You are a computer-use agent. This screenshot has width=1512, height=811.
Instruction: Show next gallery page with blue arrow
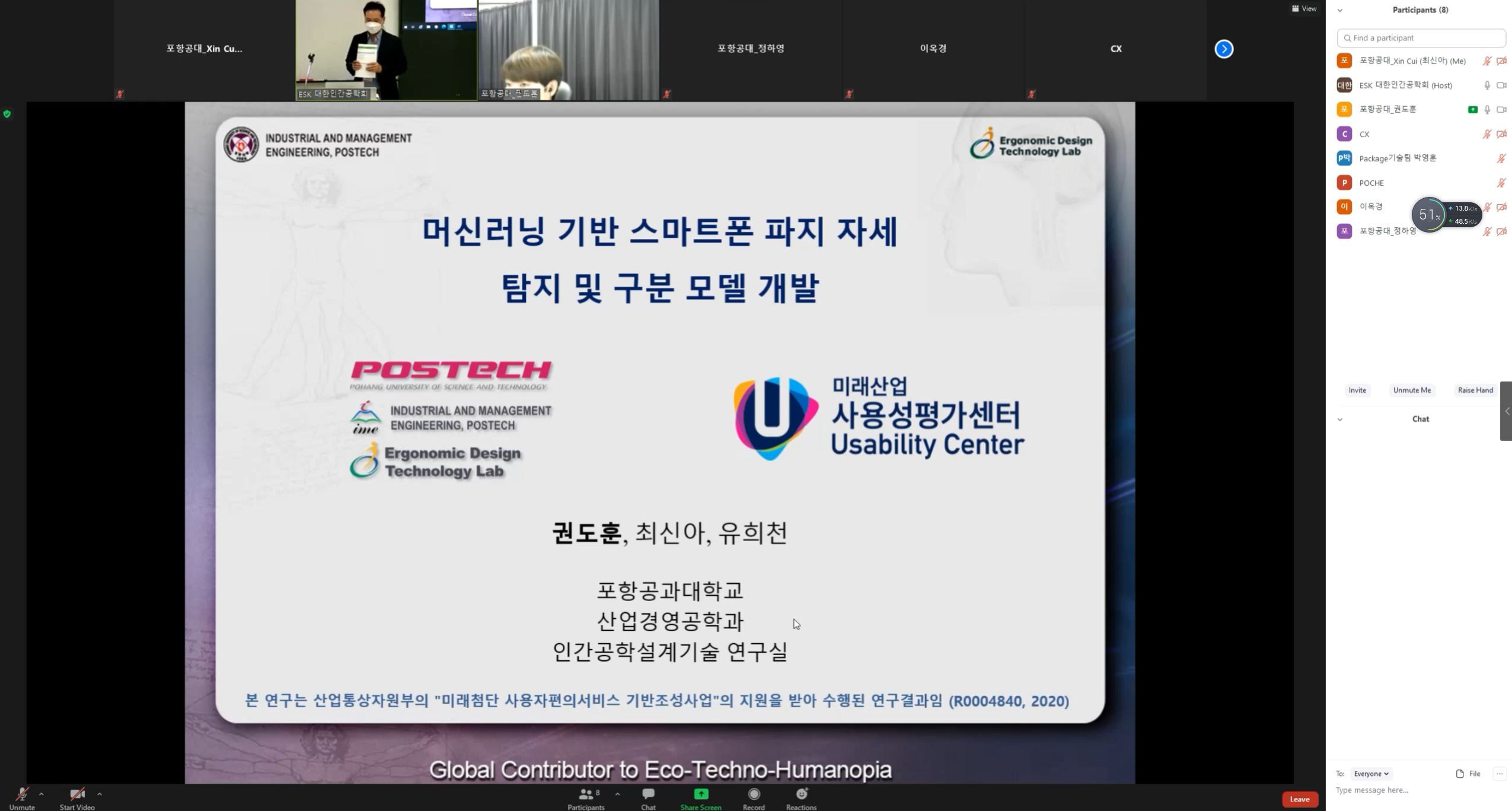(1224, 49)
